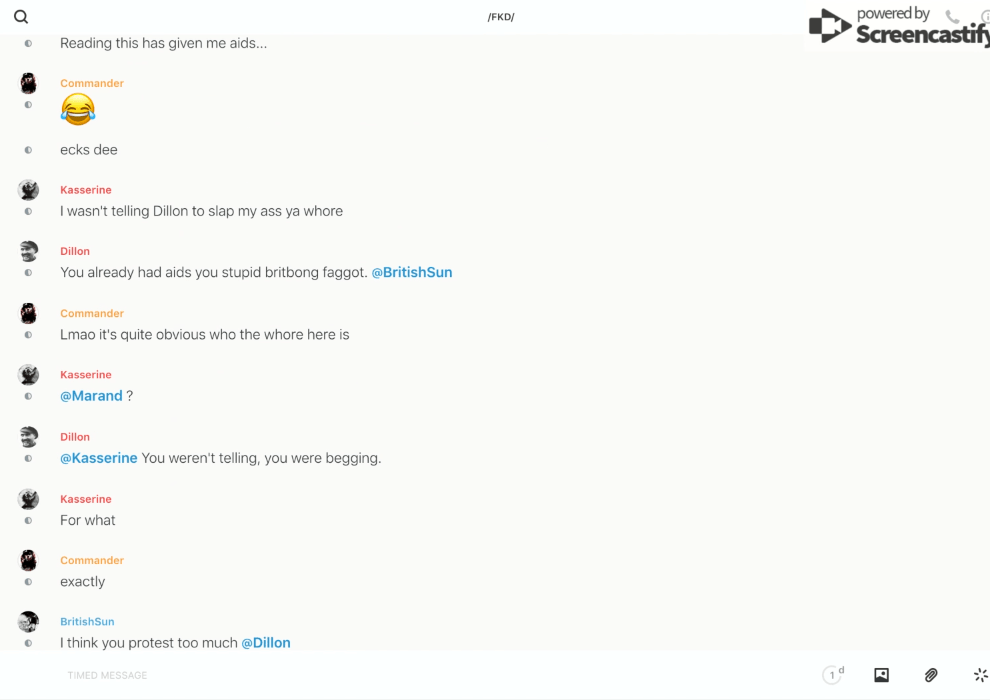Click the laughing-crying emoji message
The height and width of the screenshot is (700, 990).
point(78,109)
